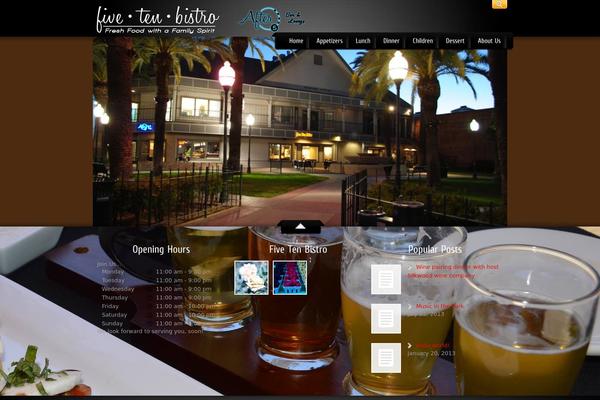Viewport: 600px width, 400px height.
Task: Open the post dated January 20, 2013
Action: pos(432,345)
